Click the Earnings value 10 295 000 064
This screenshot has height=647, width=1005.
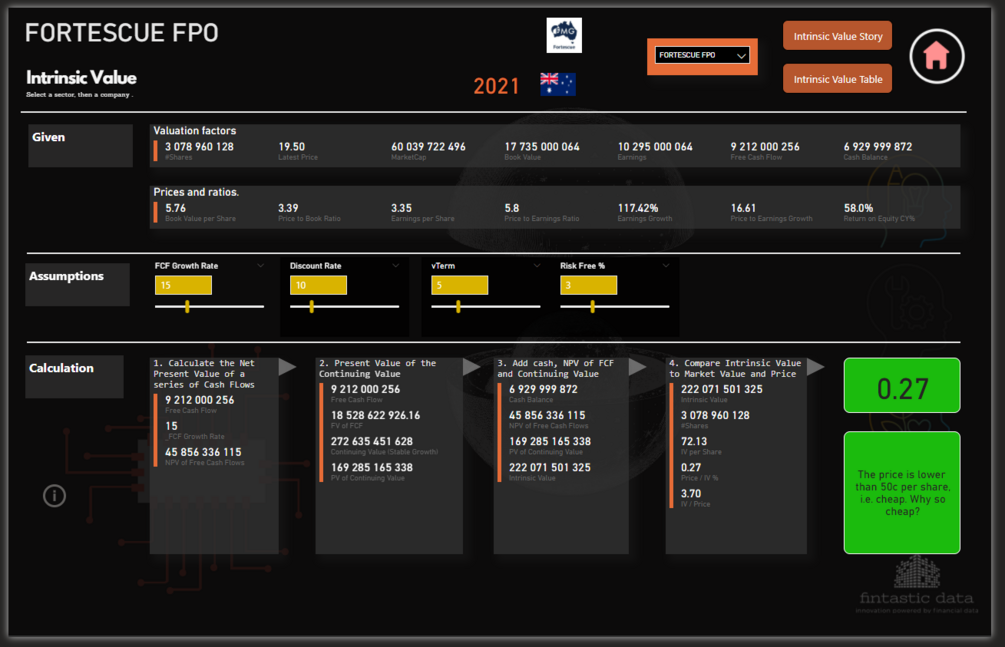pos(655,147)
